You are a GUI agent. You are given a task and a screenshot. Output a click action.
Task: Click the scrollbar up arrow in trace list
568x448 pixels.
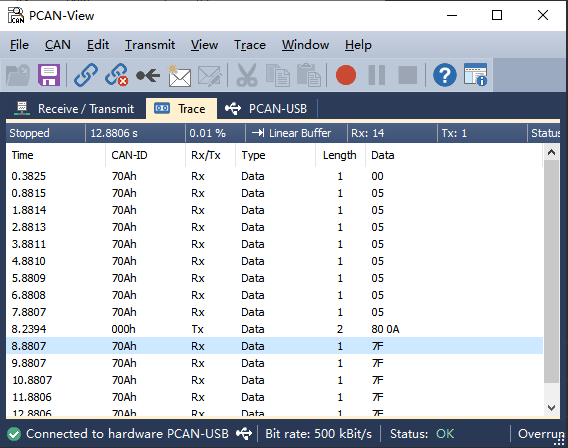point(551,152)
